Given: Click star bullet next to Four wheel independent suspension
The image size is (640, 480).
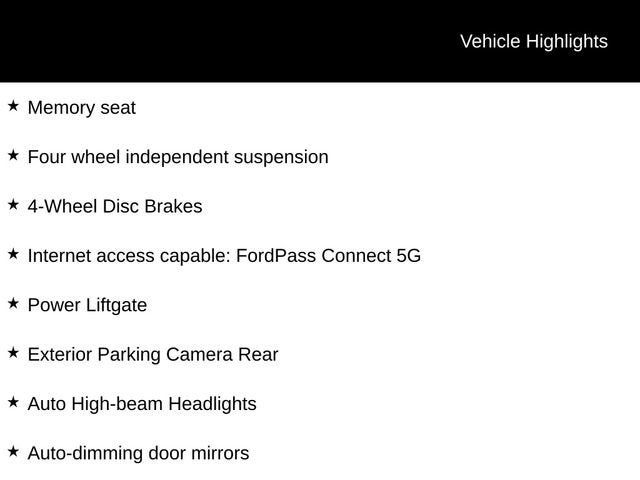Looking at the screenshot, I should click(13, 155).
